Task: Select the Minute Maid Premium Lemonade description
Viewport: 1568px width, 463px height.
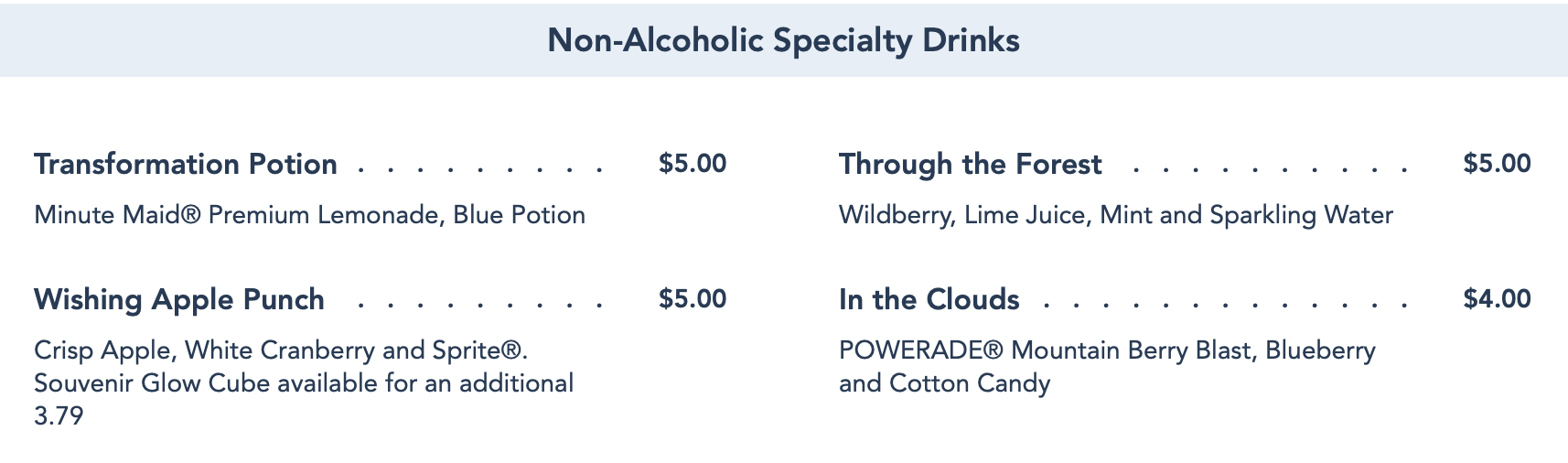Action: (x=309, y=215)
